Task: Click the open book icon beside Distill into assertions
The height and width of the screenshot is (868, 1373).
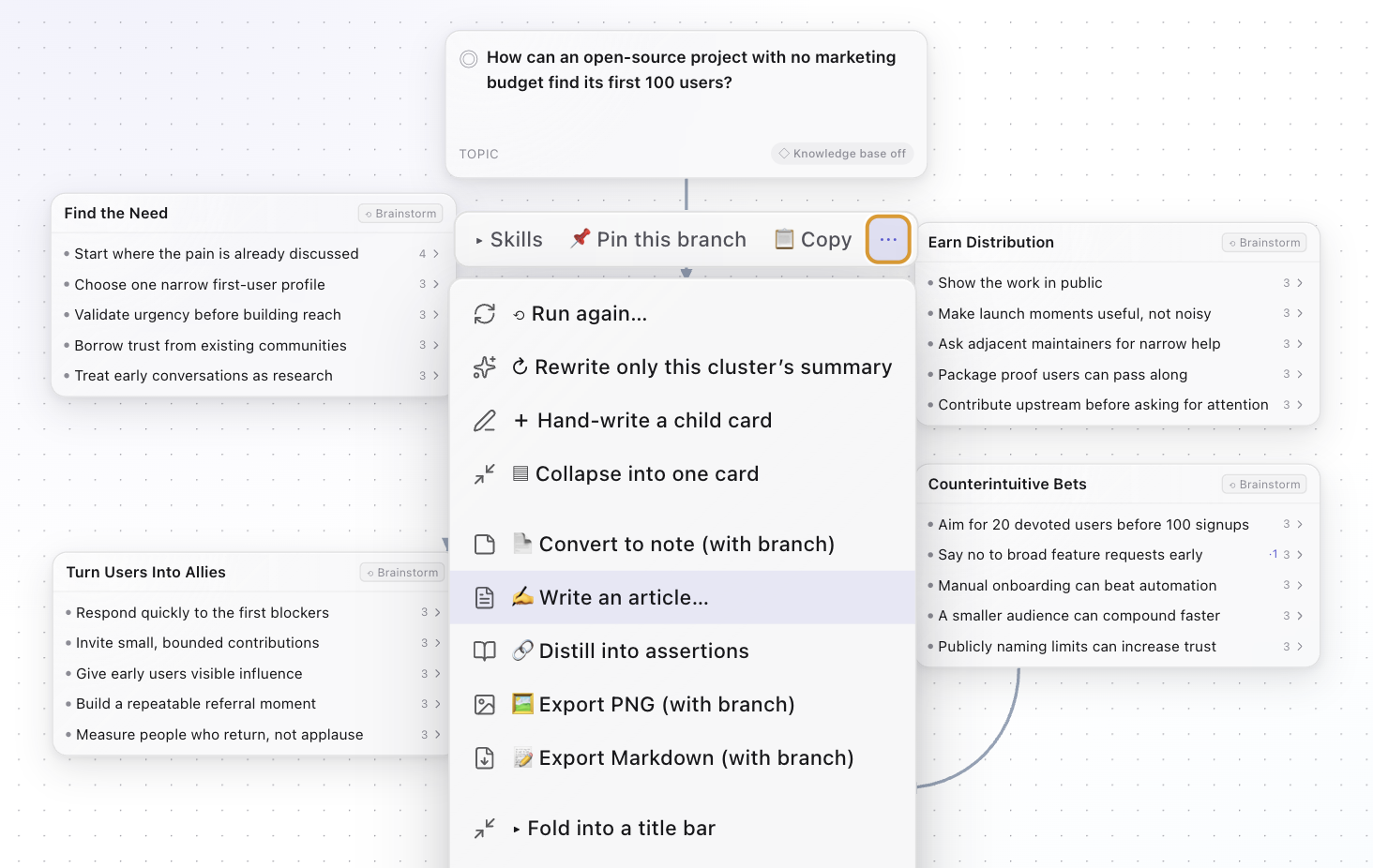Action: [484, 651]
